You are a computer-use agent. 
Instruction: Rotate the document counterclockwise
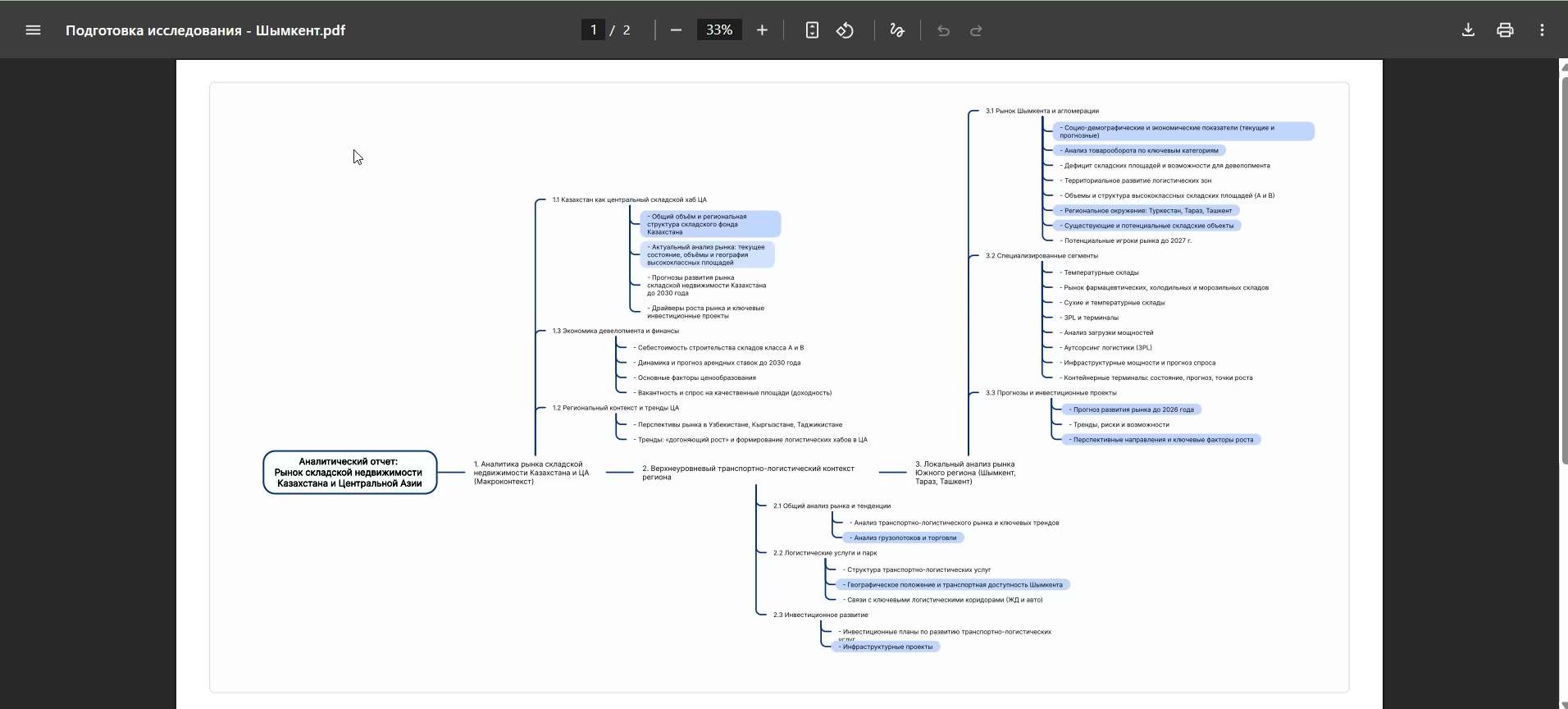[845, 30]
